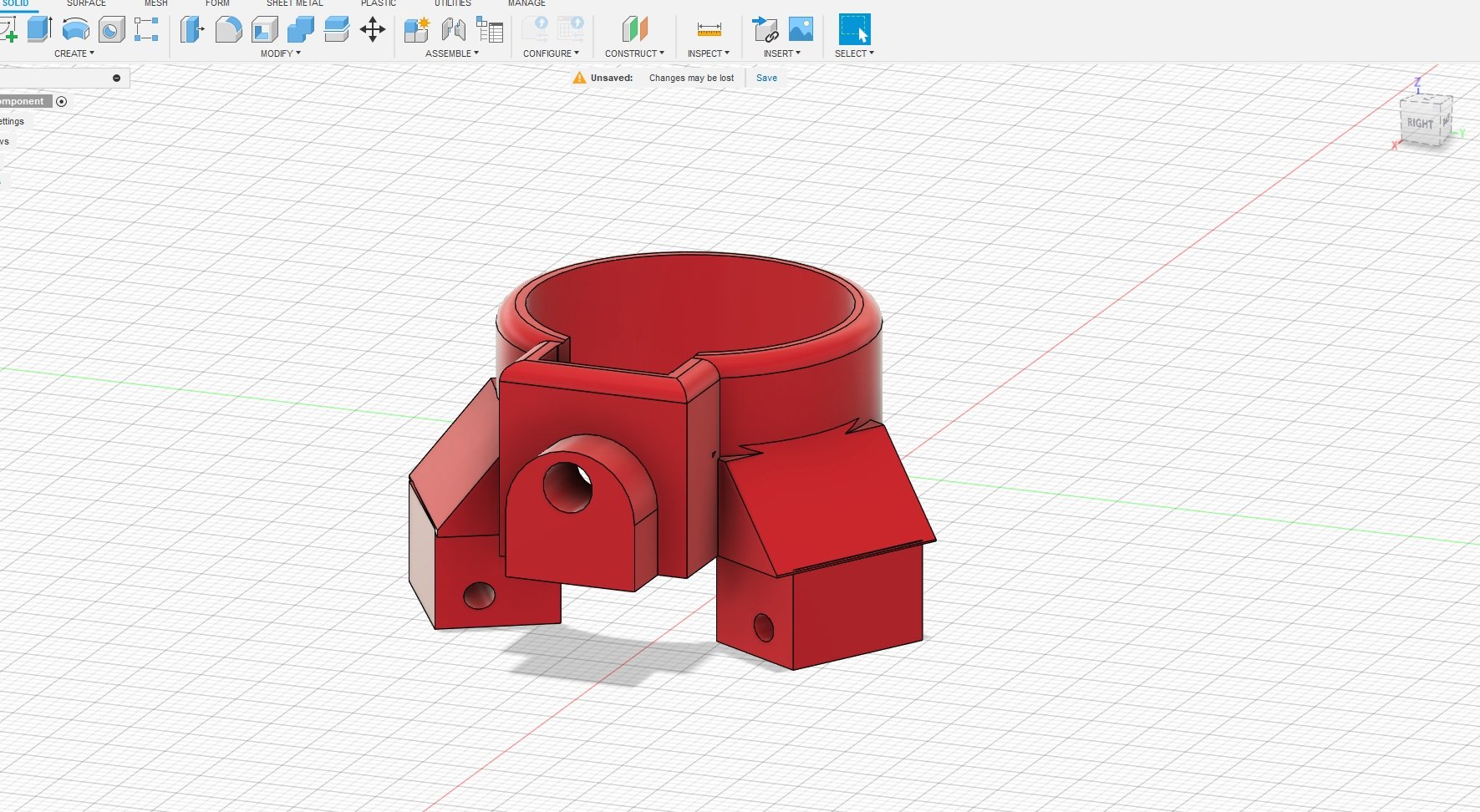Click the Save link in unsaved warning
Screen dimensions: 1480x812
766,78
